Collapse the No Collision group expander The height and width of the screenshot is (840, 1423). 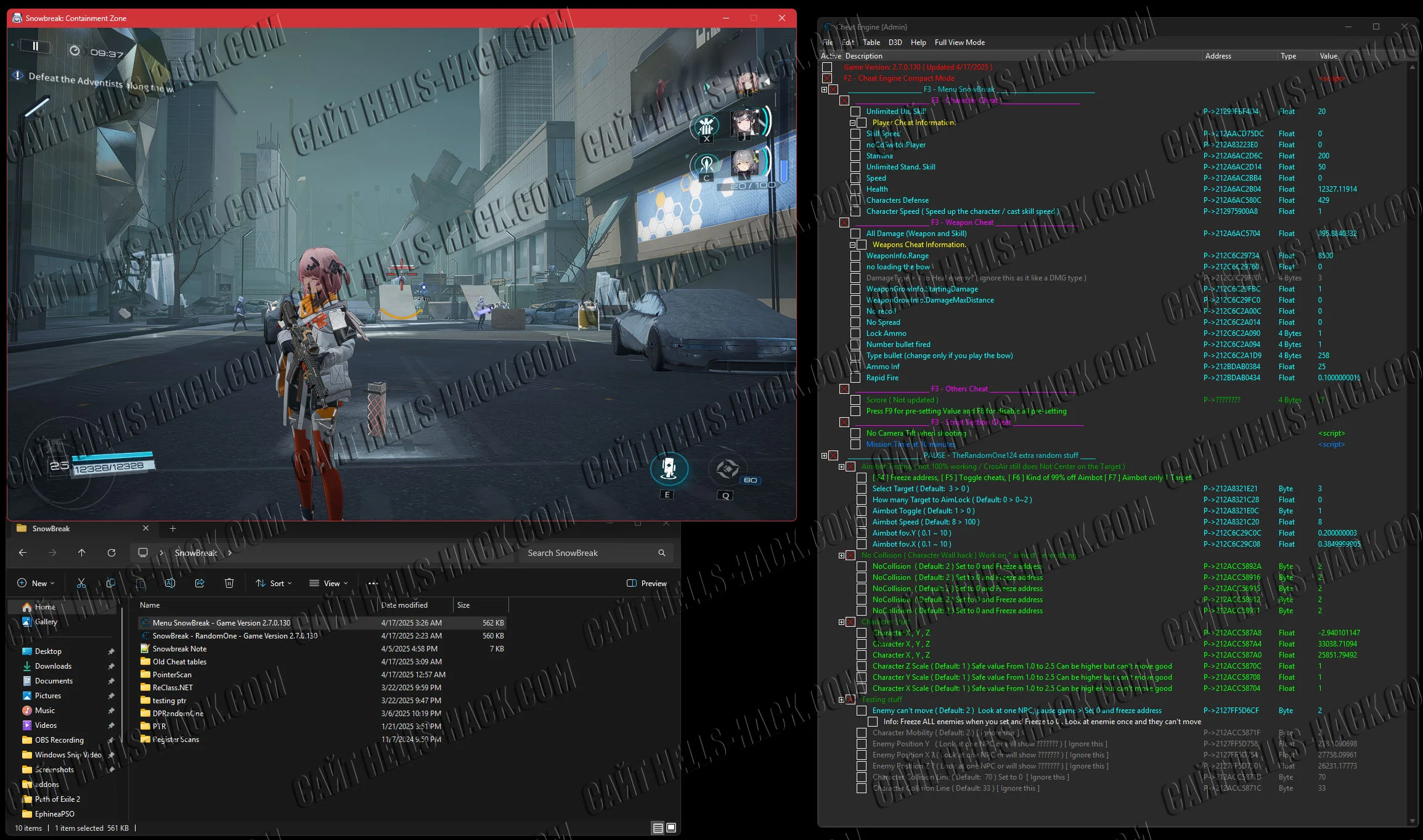click(841, 555)
